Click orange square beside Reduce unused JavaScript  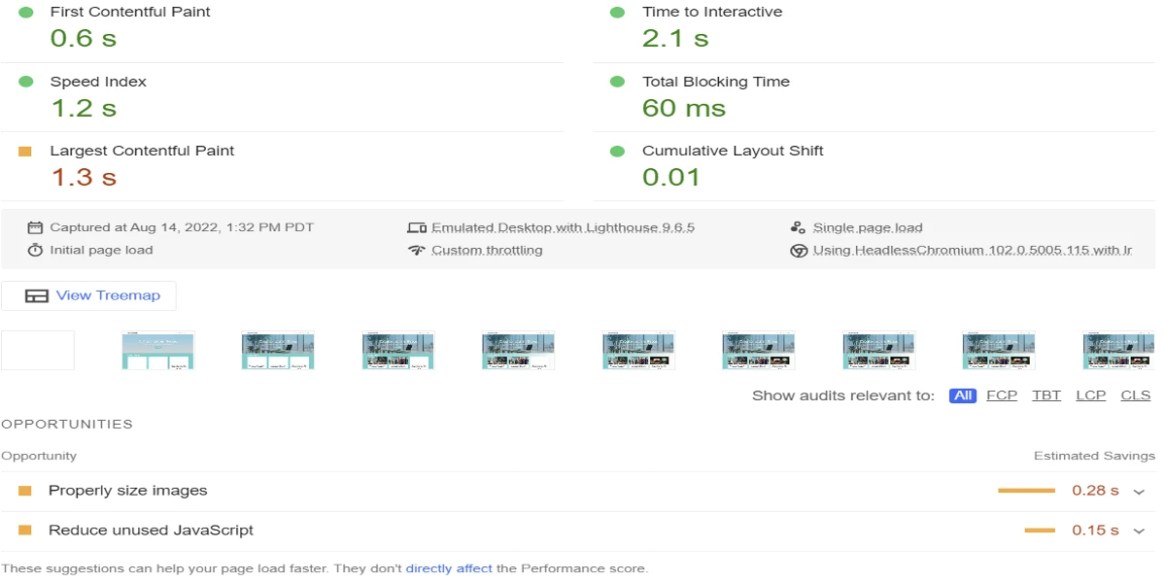click(x=25, y=530)
